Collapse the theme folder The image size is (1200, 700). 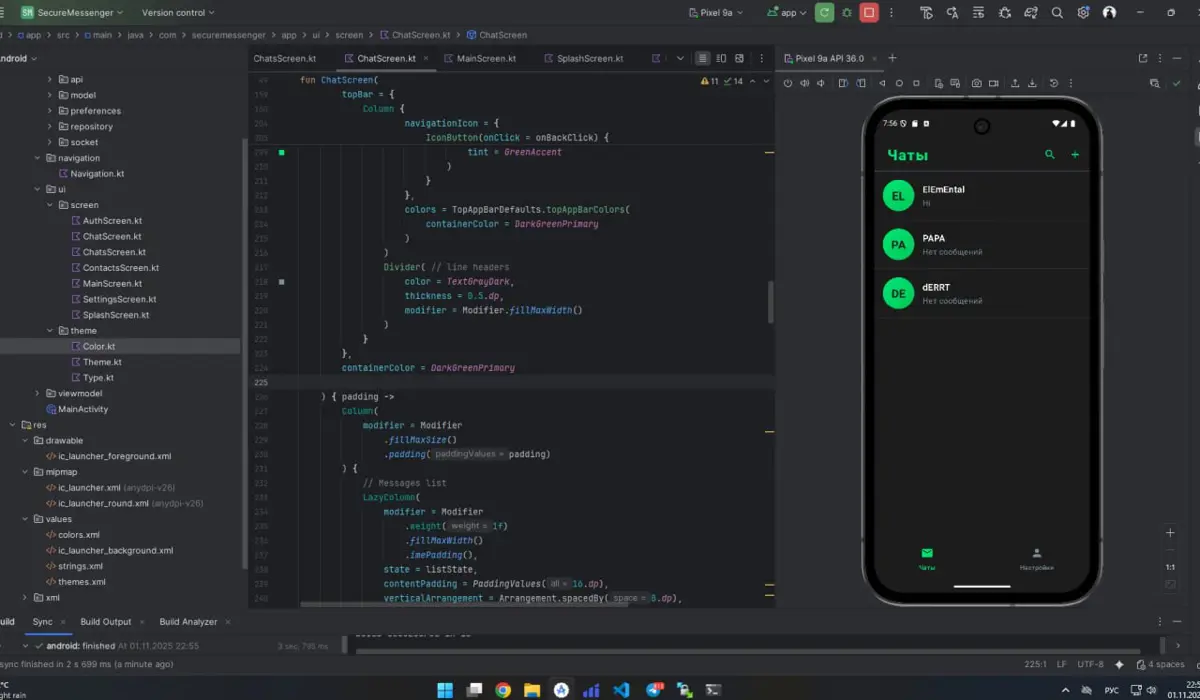(50, 330)
